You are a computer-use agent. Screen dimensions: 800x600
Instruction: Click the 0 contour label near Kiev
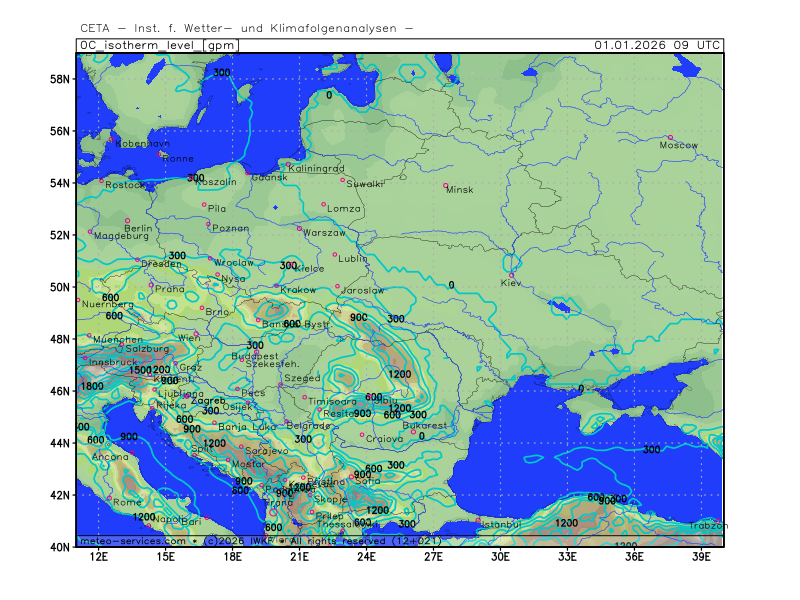coord(451,285)
